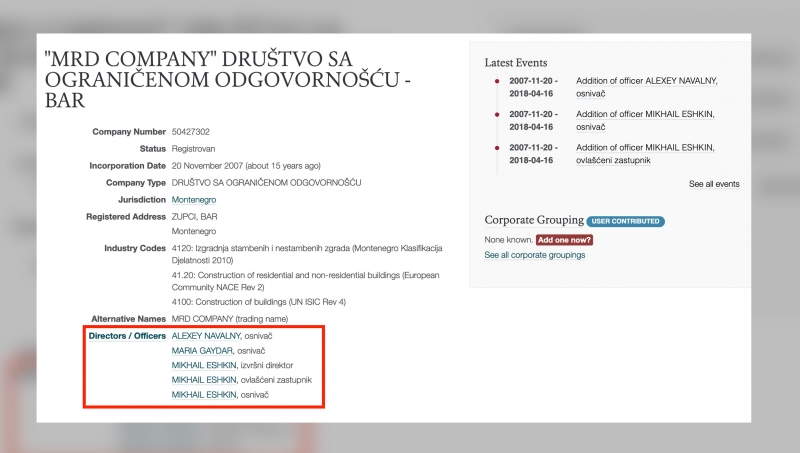Screen dimensions: 800x453
Task: Open MIKHAIL ESHKIN izvršni direktor link
Action: 204,365
